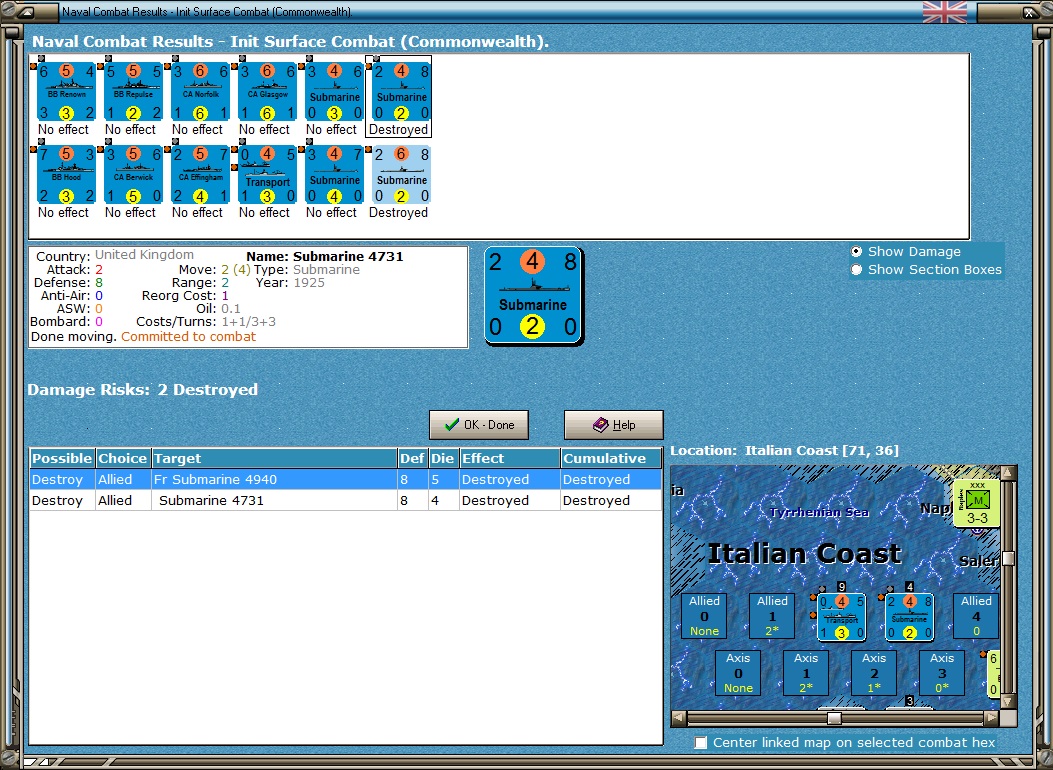Viewport: 1053px width, 770px height.
Task: Click the Submarine counter on the Italian Coast map
Action: (x=909, y=616)
